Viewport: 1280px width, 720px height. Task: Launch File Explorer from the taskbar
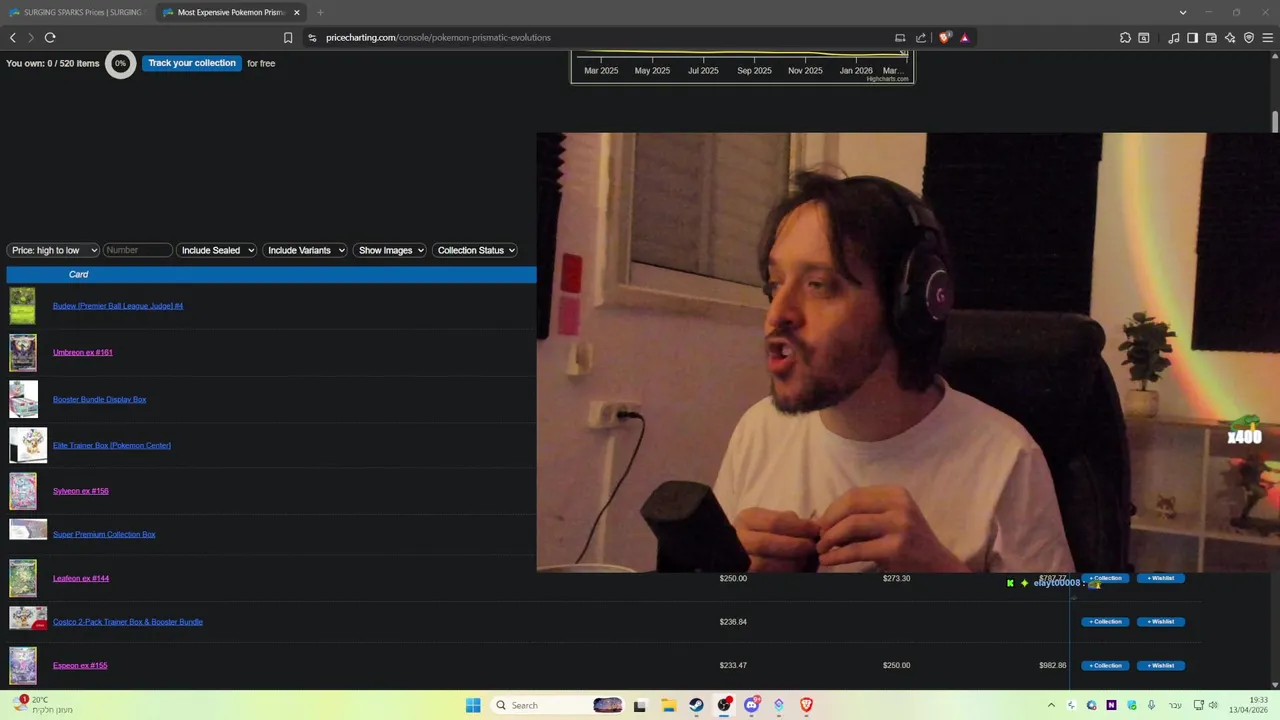(668, 705)
